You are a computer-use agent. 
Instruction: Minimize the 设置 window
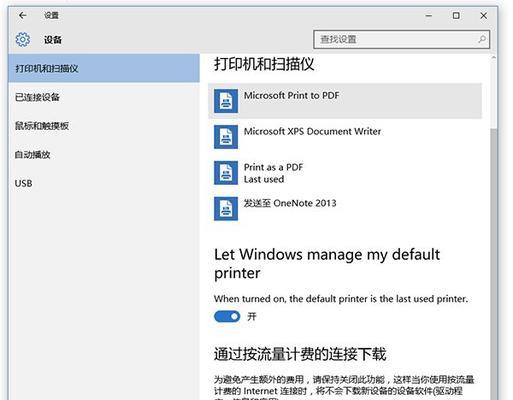(429, 16)
